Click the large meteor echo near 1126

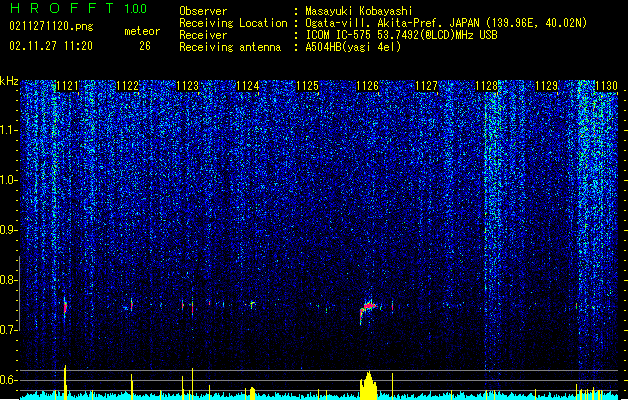point(368,309)
